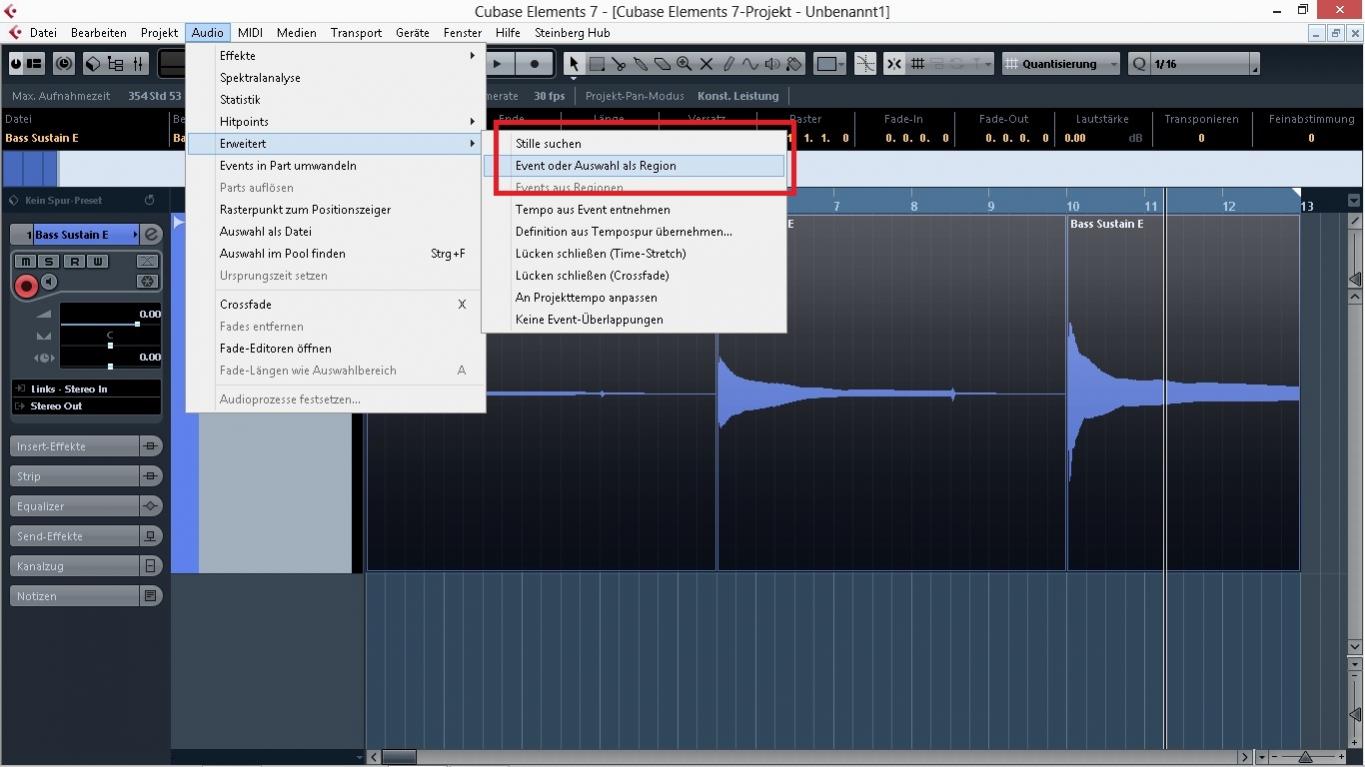Open the Transport menu
The width and height of the screenshot is (1365, 767).
click(356, 33)
